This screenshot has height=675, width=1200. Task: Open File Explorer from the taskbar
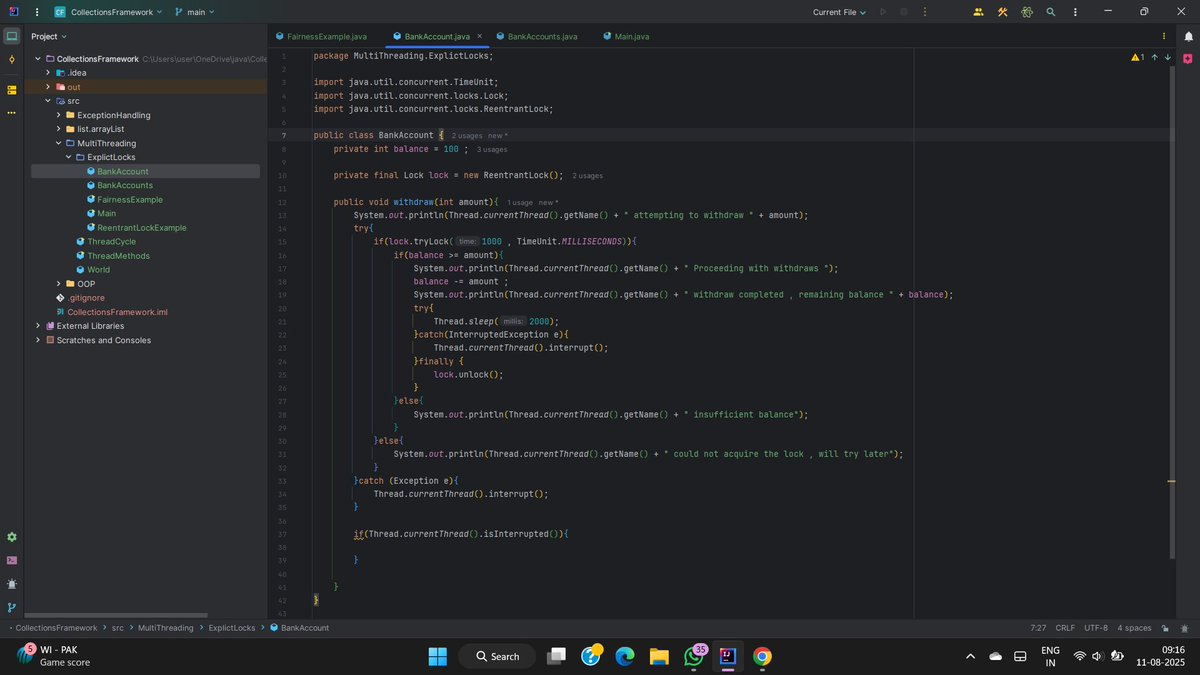point(659,656)
